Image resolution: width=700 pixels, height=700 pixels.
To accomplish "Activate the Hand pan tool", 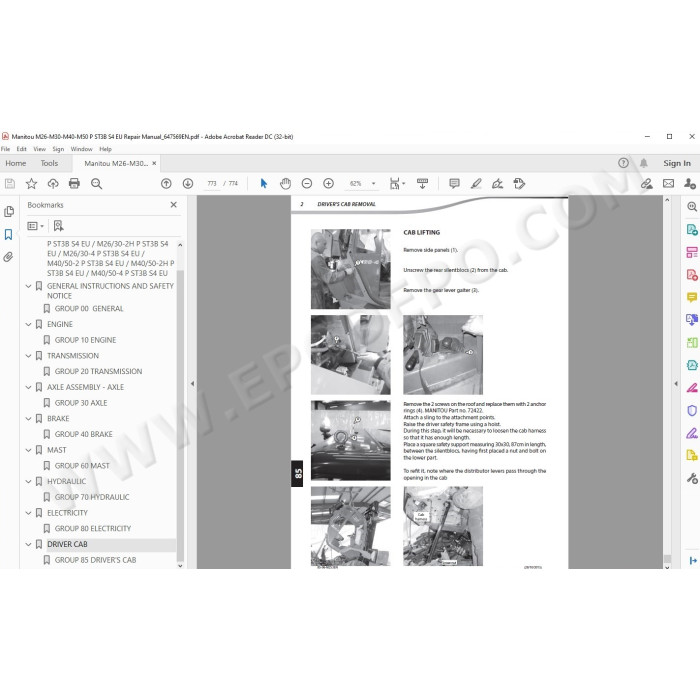I will point(285,183).
